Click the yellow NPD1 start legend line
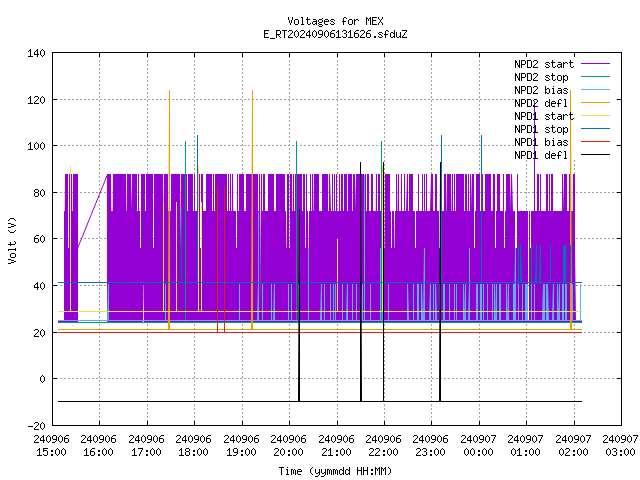This screenshot has width=640, height=480. point(596,116)
